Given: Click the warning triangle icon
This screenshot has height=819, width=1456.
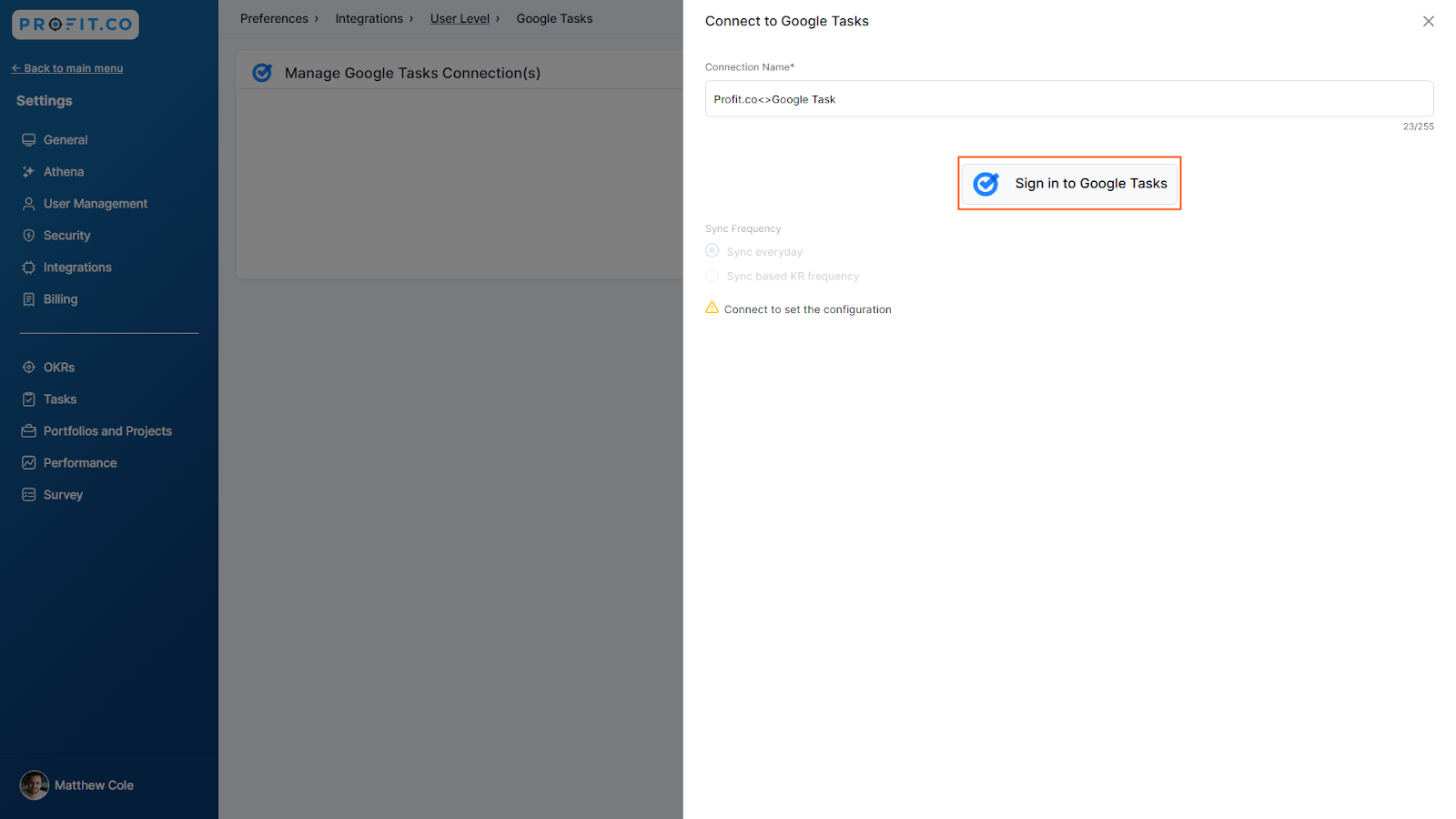Looking at the screenshot, I should [x=712, y=308].
